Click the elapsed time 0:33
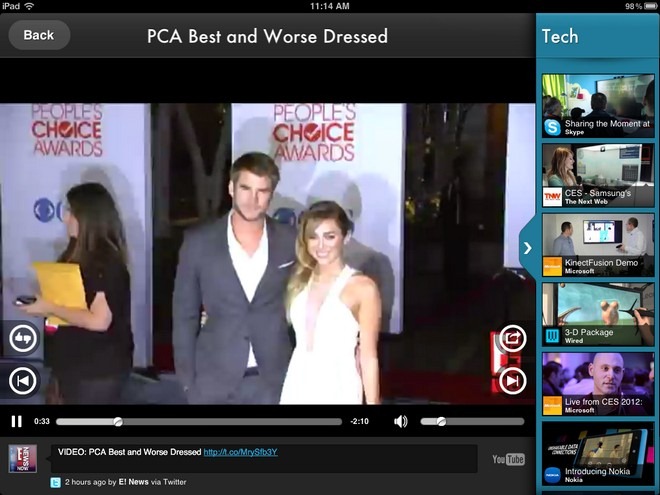Image resolution: width=660 pixels, height=495 pixels. 42,421
